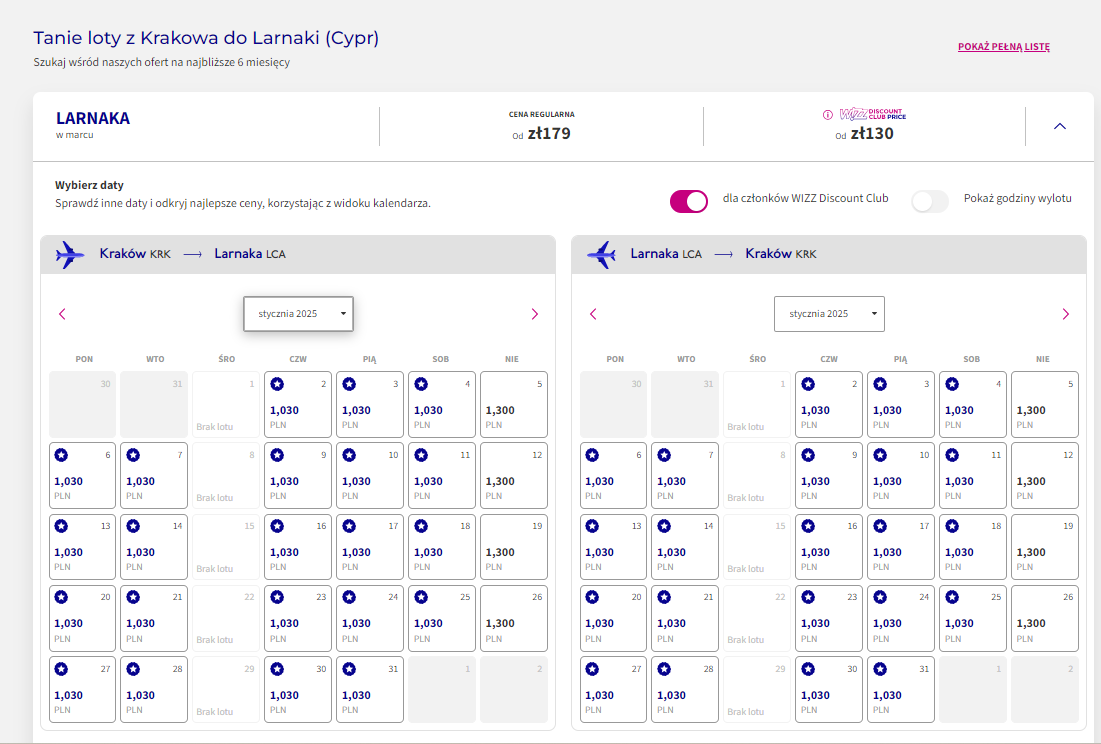Click heading 'Tanie loty z Krakowa do Larnaki'
Image resolution: width=1101 pixels, height=744 pixels.
click(206, 38)
